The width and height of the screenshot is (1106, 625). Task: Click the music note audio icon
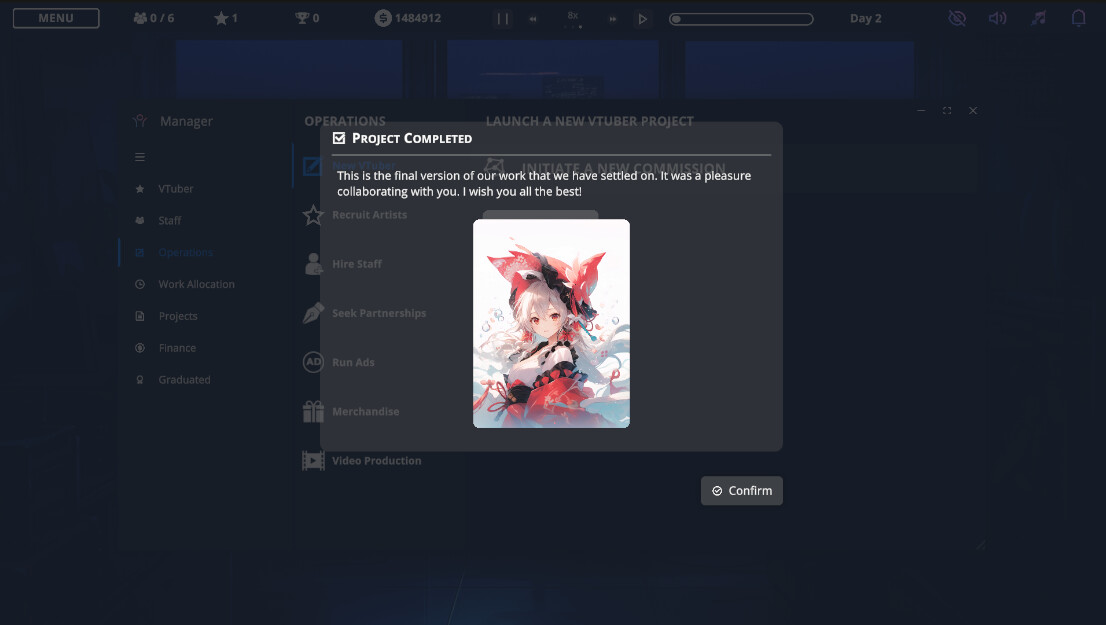(1037, 17)
